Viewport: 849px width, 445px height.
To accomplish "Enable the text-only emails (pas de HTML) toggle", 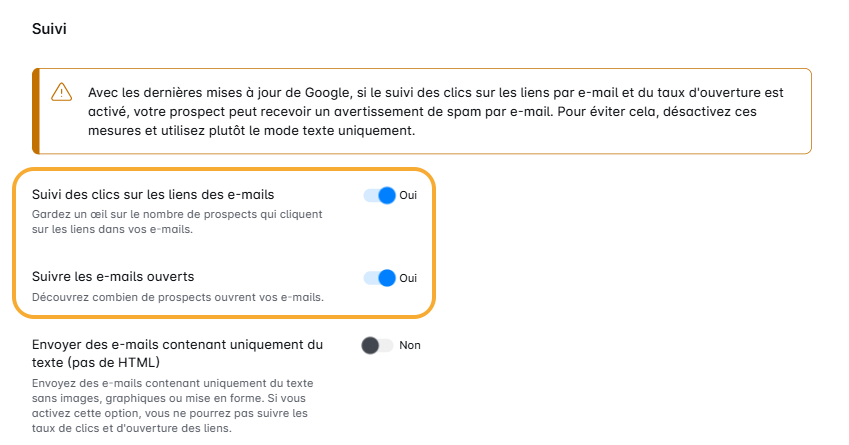I will [x=377, y=345].
